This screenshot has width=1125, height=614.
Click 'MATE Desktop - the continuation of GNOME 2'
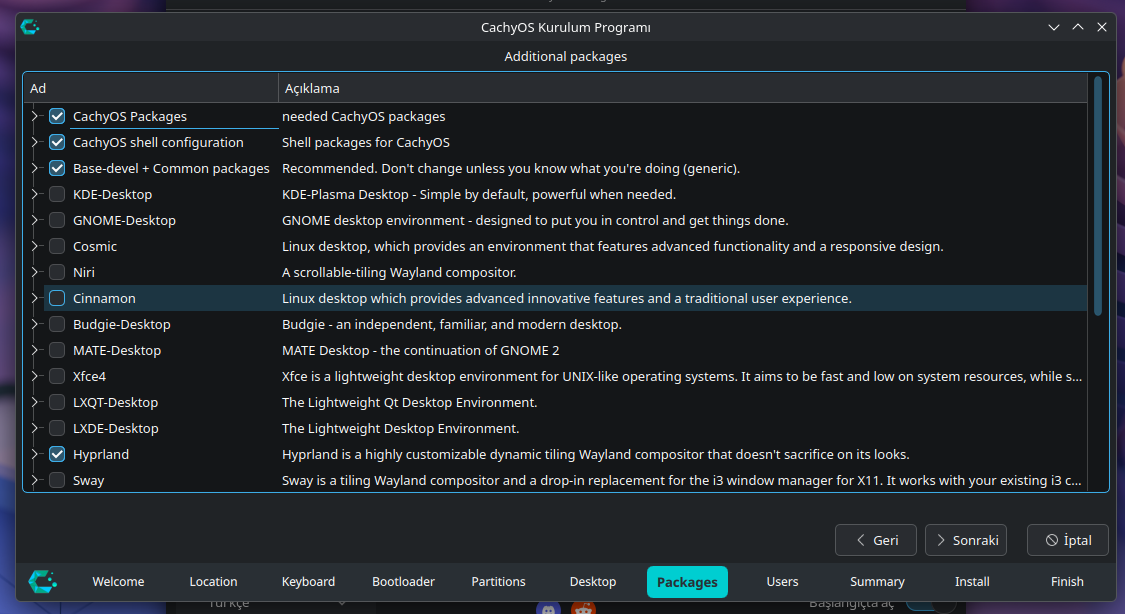pos(420,350)
